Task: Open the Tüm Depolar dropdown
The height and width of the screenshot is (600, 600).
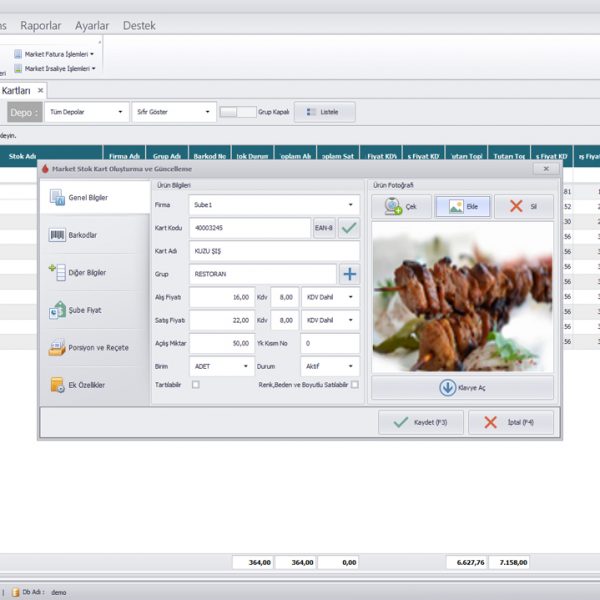Action: tap(86, 112)
